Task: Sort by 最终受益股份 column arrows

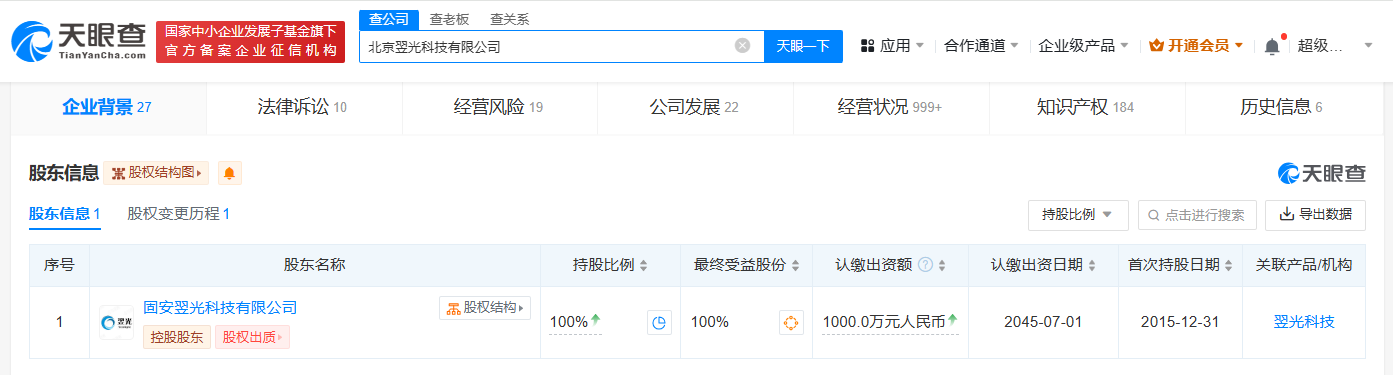Action: point(795,266)
